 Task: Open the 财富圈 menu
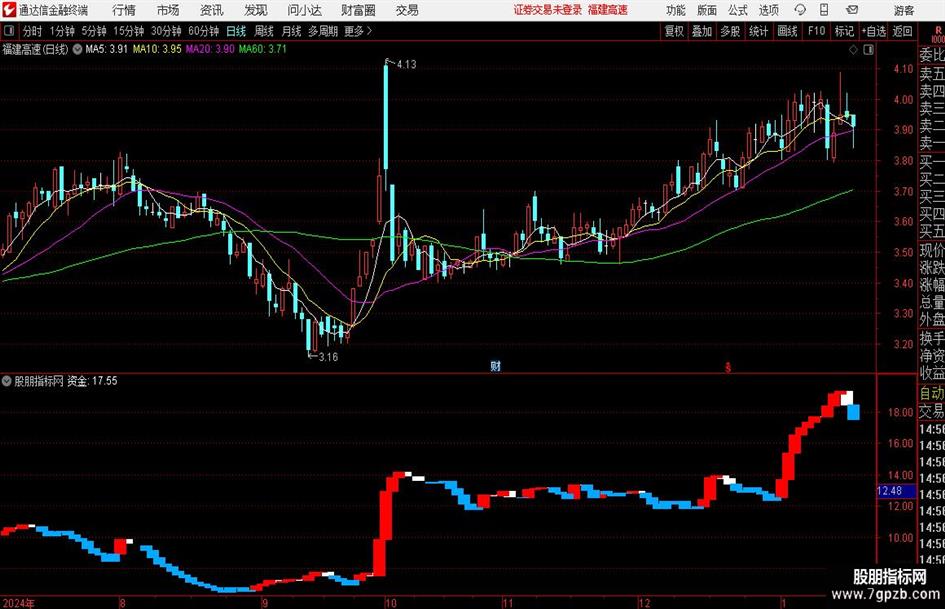click(358, 10)
